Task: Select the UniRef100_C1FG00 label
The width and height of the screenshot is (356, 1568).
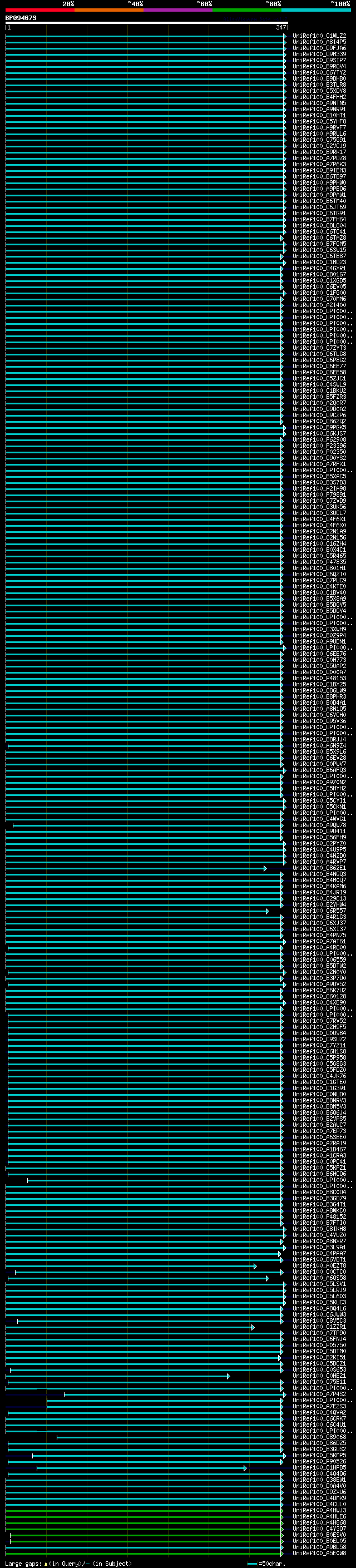Action: (319, 293)
